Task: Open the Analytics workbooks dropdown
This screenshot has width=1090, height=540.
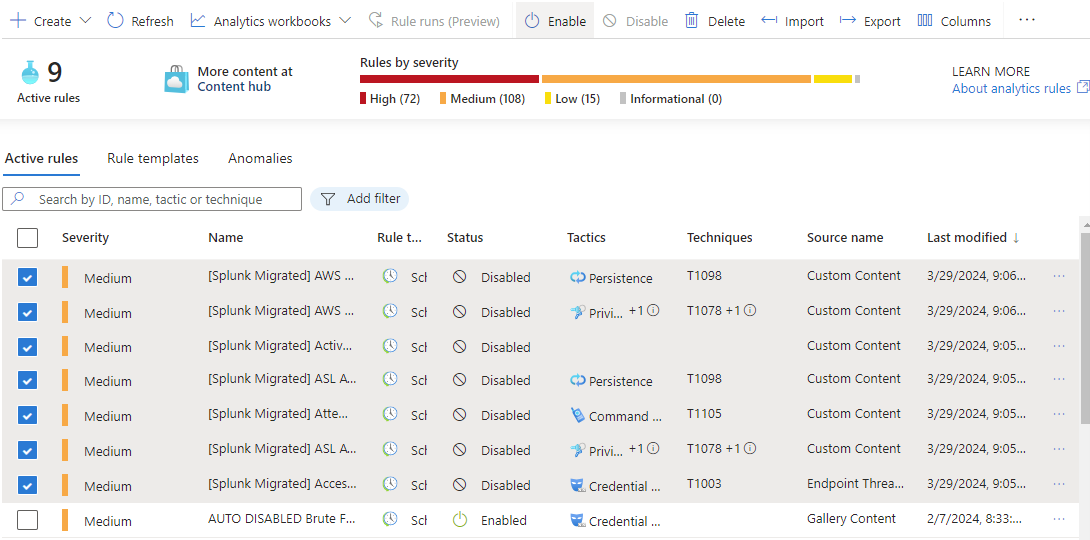Action: 345,21
